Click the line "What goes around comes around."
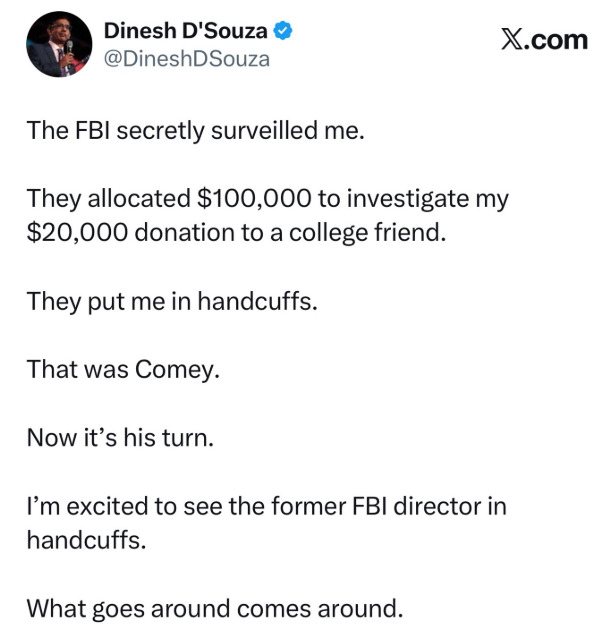Viewport: 608px width, 634px height. tap(214, 607)
